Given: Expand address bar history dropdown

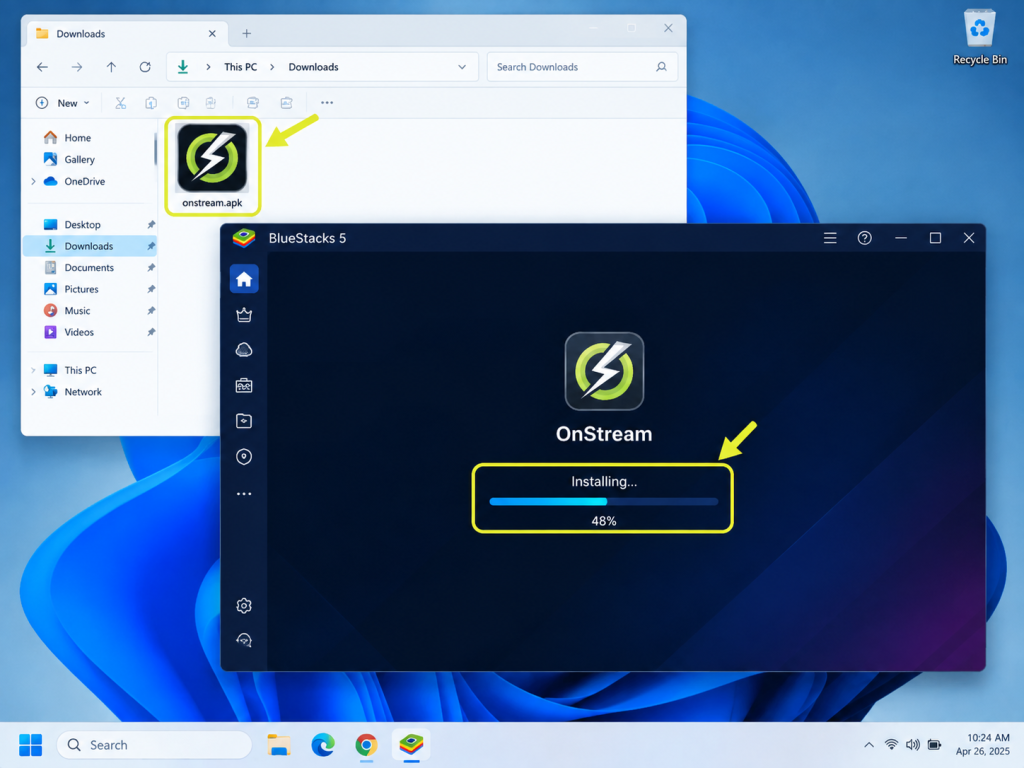Looking at the screenshot, I should click(x=462, y=67).
